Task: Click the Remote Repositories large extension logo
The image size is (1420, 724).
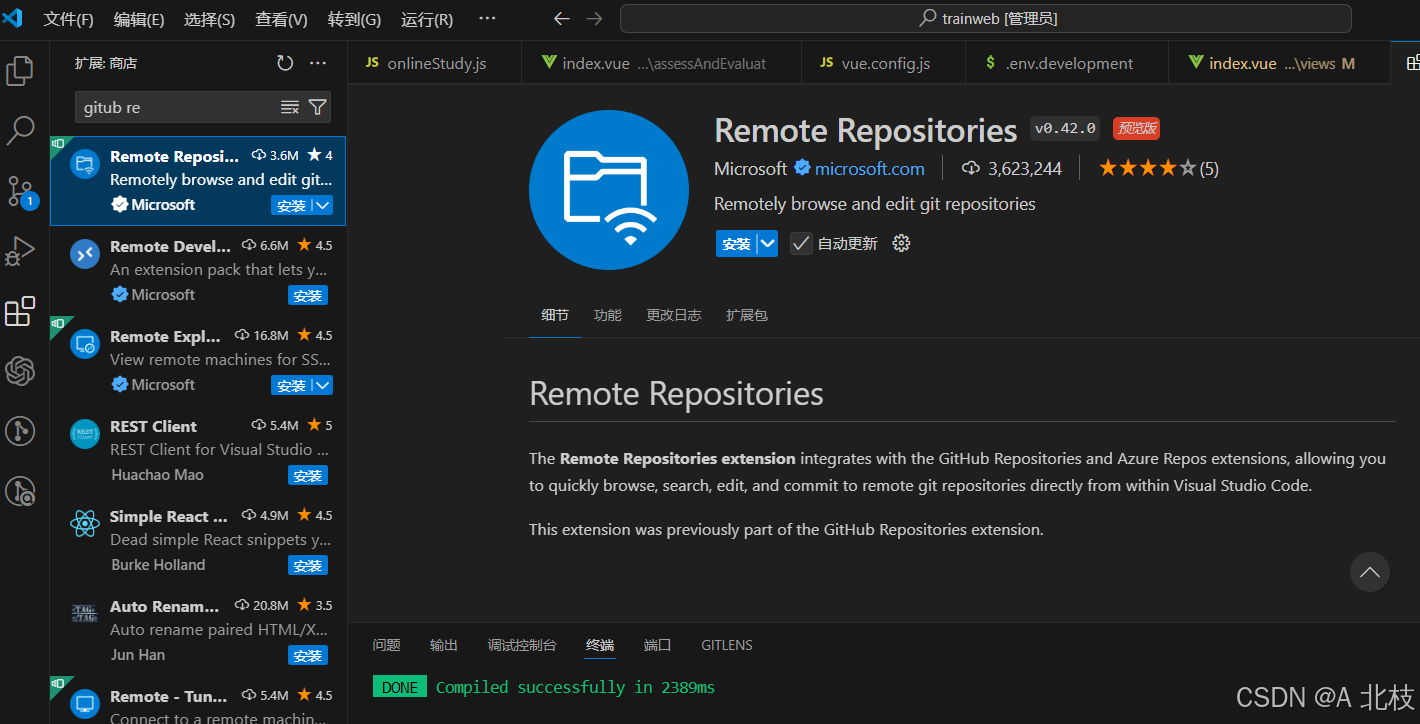Action: pos(609,190)
